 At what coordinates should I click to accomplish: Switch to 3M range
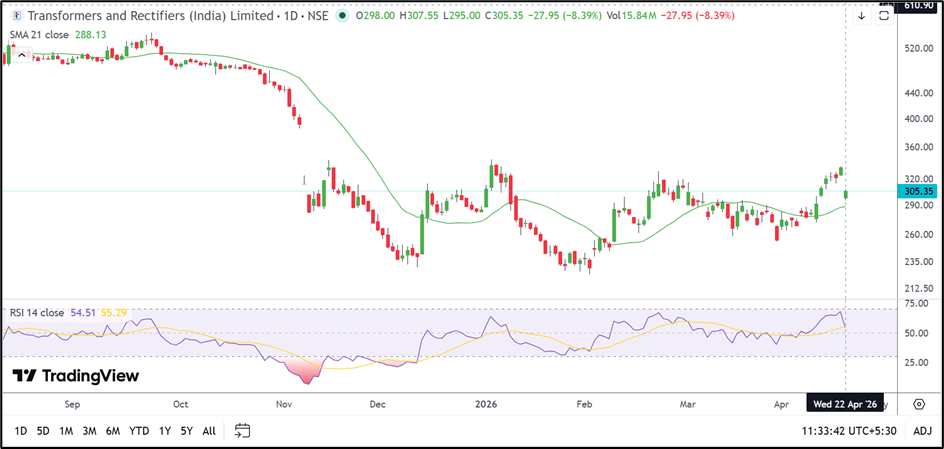[x=90, y=431]
